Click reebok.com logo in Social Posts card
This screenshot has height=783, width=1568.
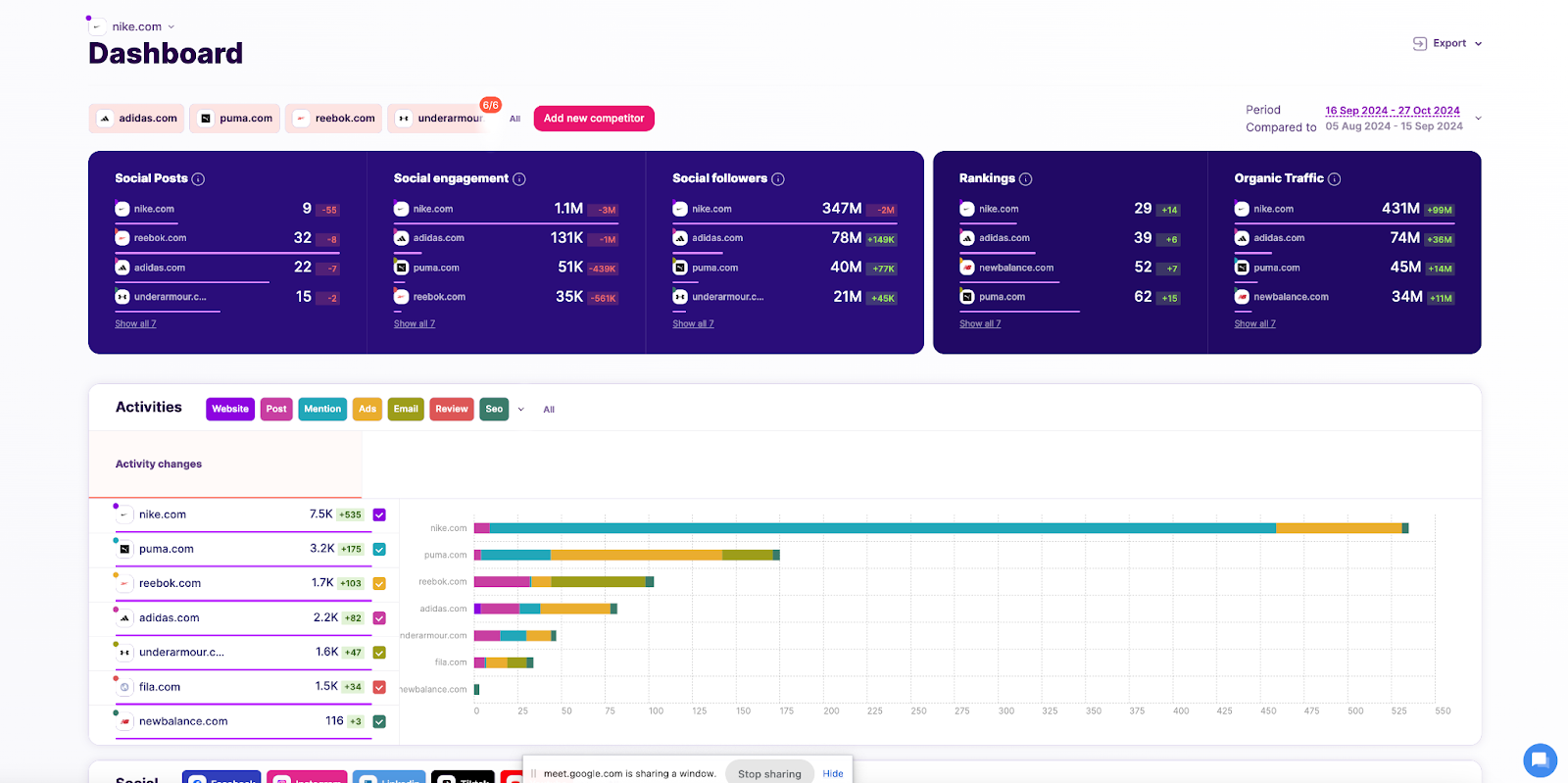[122, 238]
